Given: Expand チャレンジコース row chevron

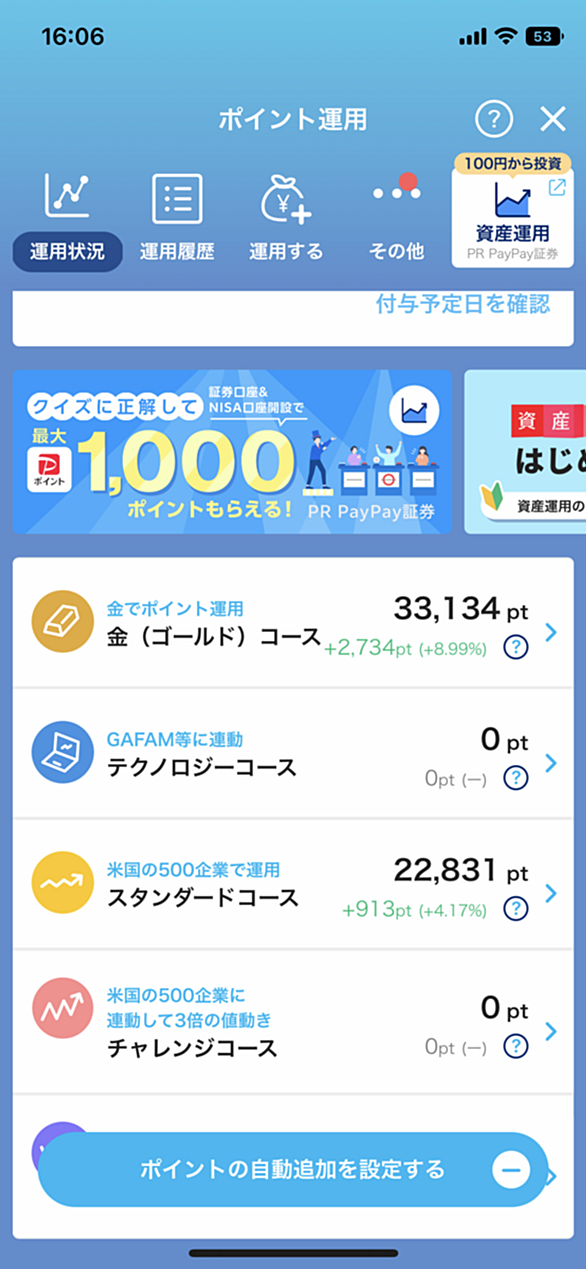Looking at the screenshot, I should (551, 1031).
